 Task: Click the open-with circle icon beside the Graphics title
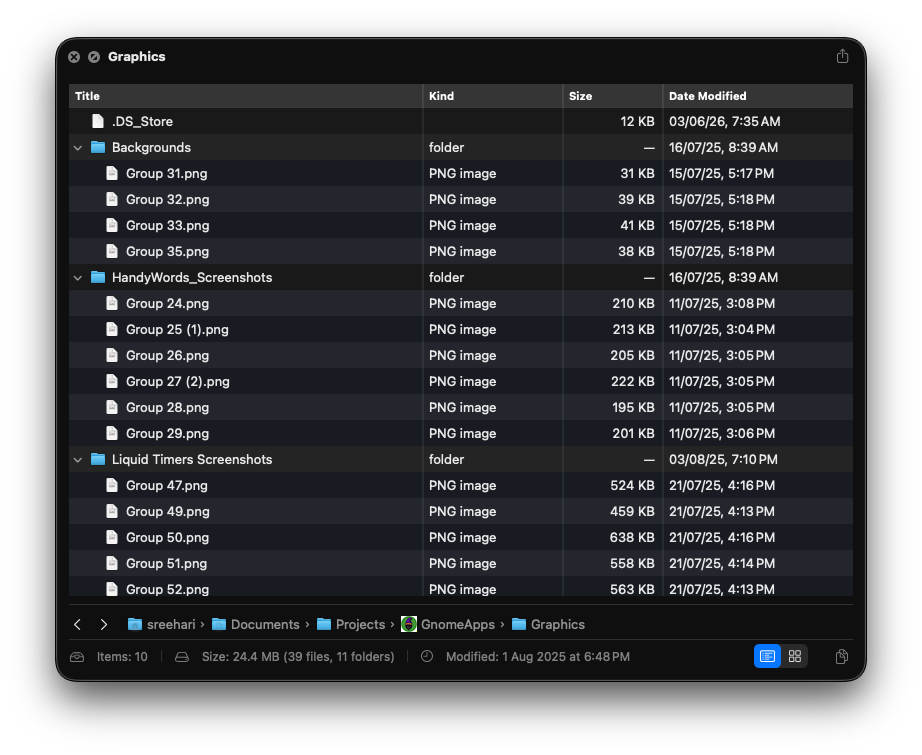[x=93, y=57]
